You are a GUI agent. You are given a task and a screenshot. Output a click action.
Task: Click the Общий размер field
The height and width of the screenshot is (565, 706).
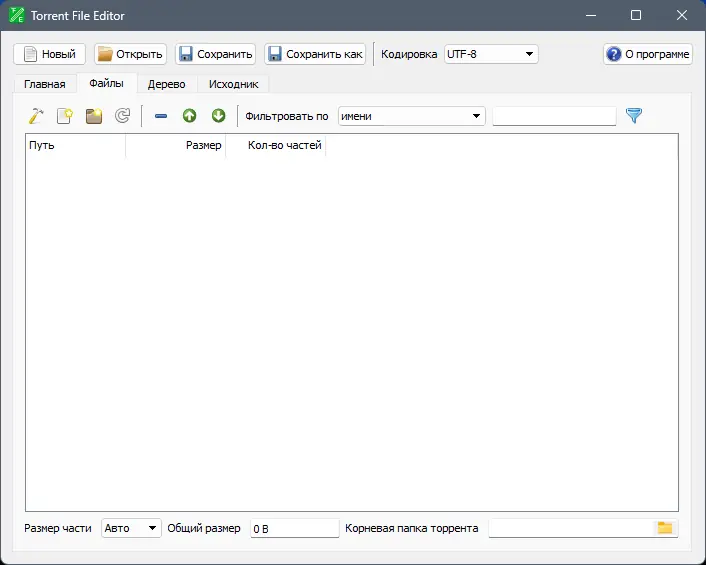pos(294,529)
